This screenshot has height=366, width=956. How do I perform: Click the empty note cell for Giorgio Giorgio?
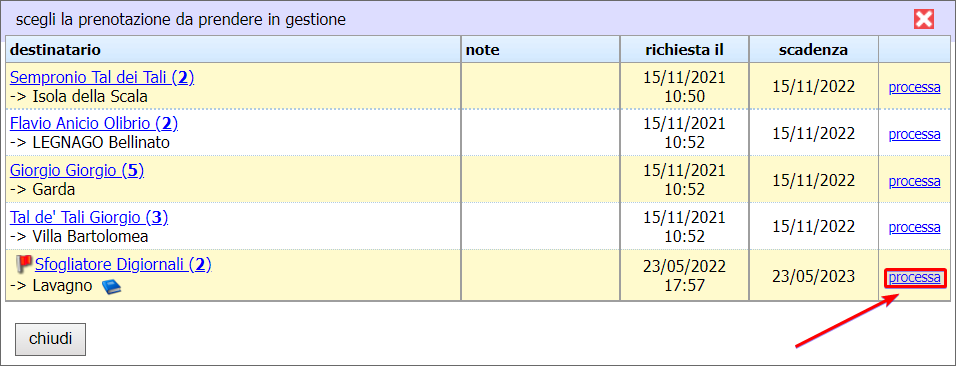(x=540, y=179)
